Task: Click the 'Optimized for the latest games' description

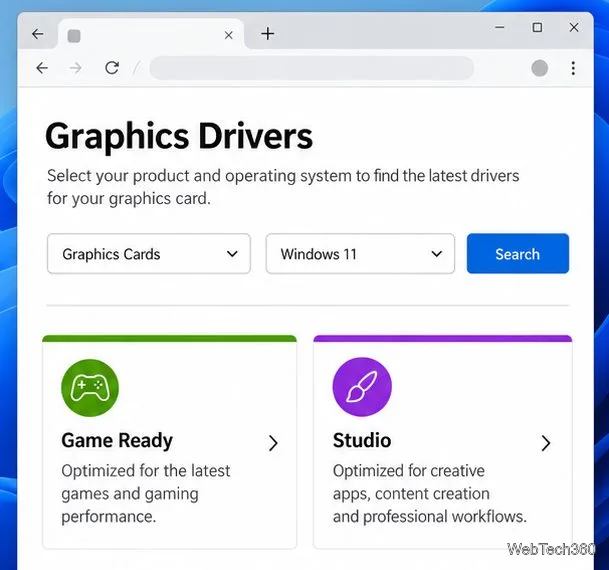Action: pyautogui.click(x=146, y=494)
